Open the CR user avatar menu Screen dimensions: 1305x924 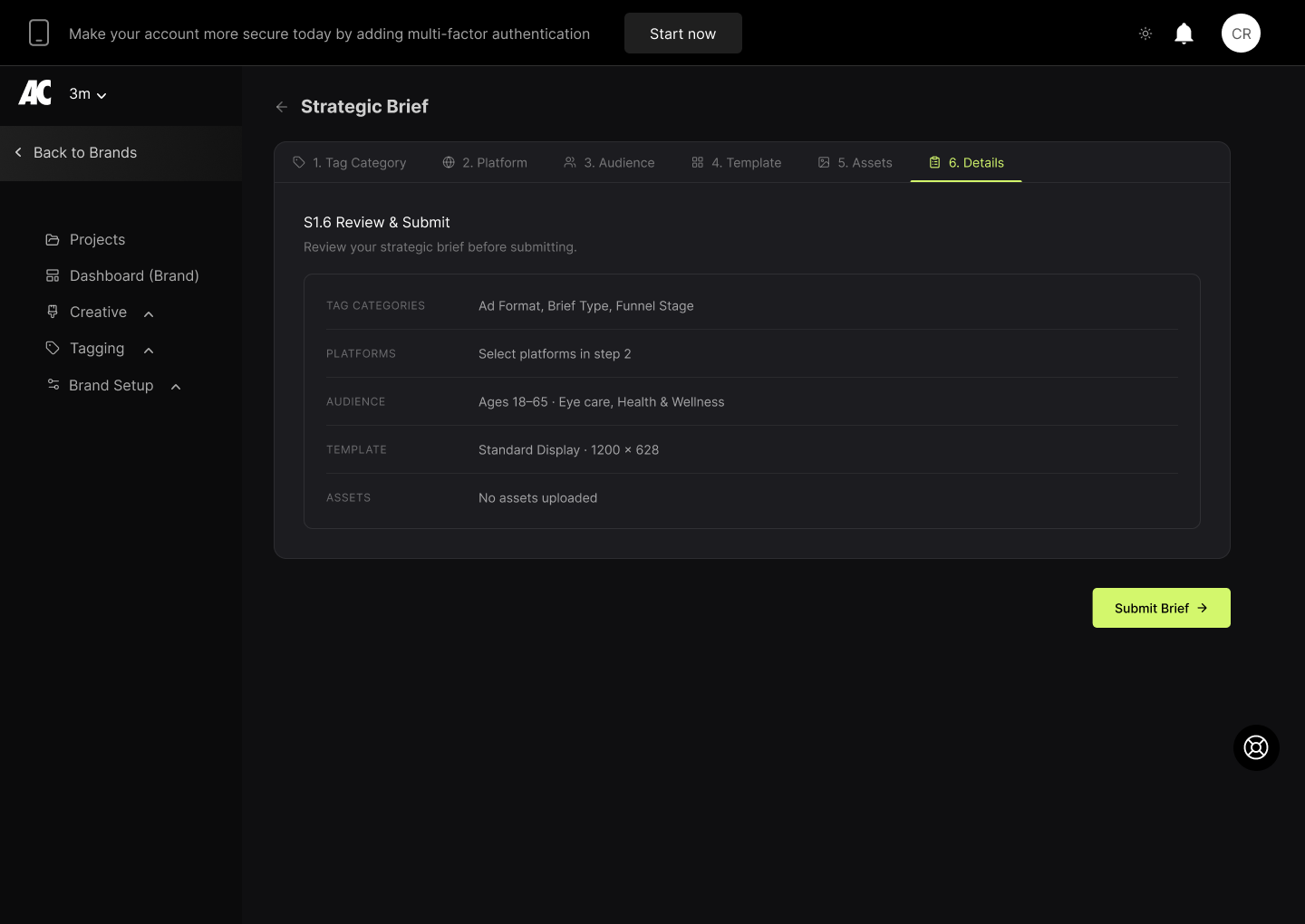click(x=1241, y=34)
